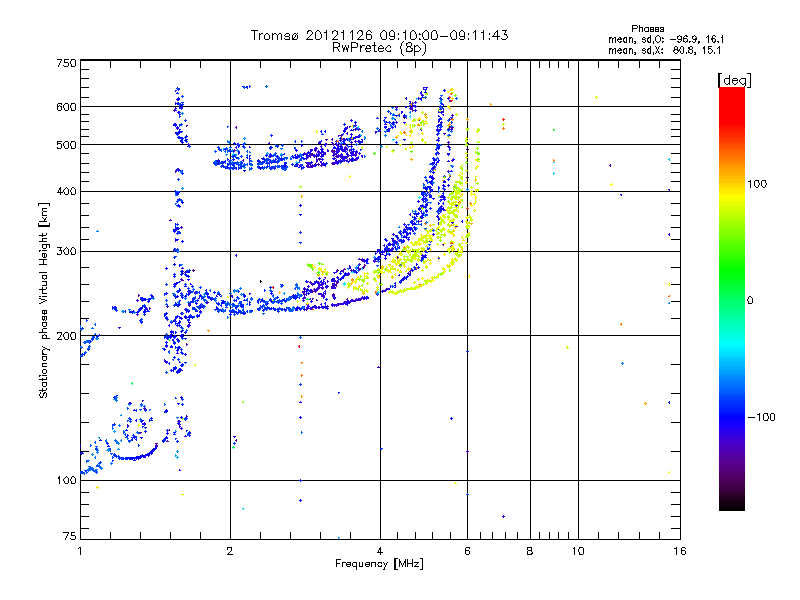This screenshot has width=800, height=600.
Task: Click the colorbar label '100'
Action: (x=757, y=184)
